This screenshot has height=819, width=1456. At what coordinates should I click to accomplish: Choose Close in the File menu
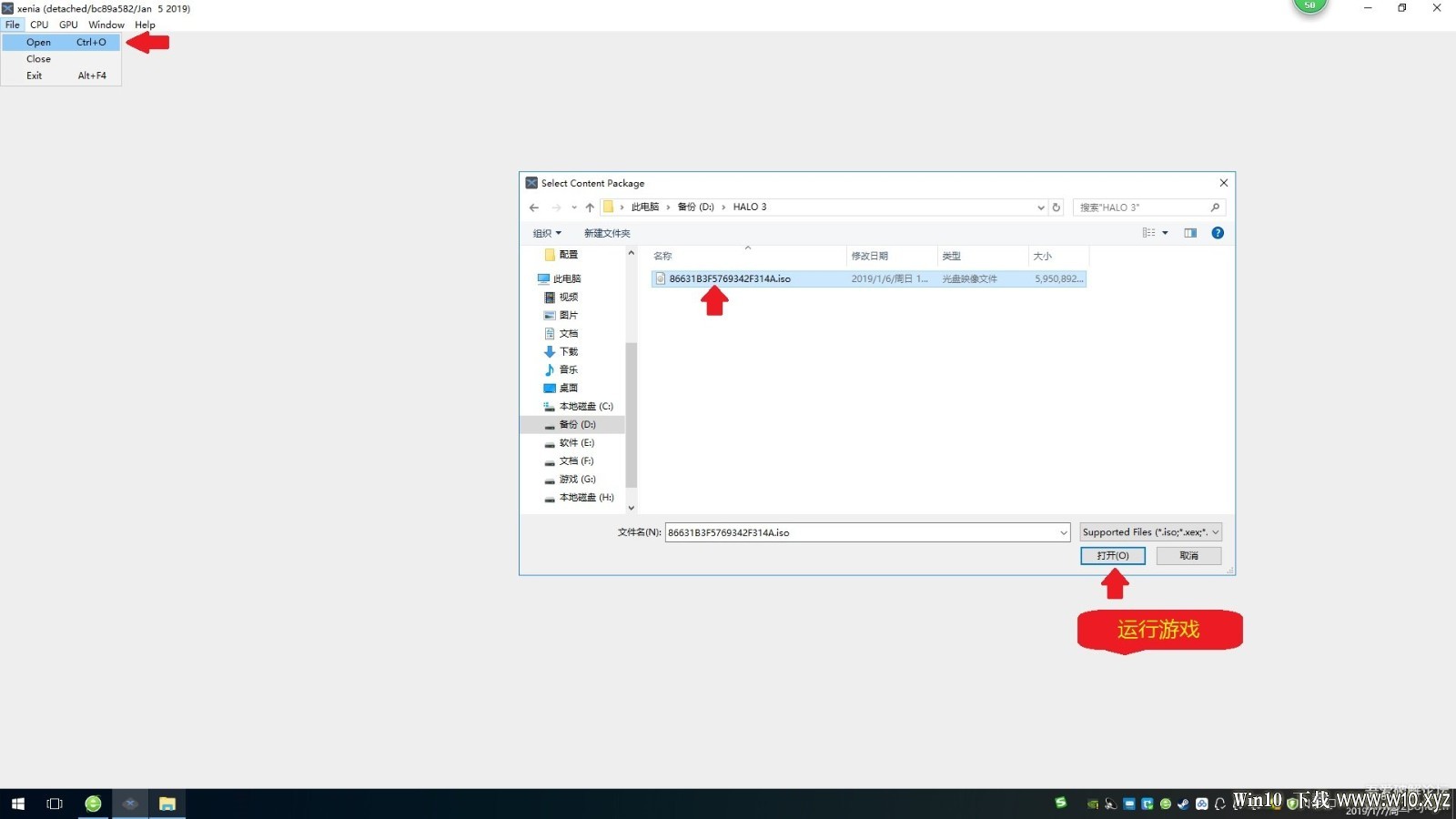[61, 59]
